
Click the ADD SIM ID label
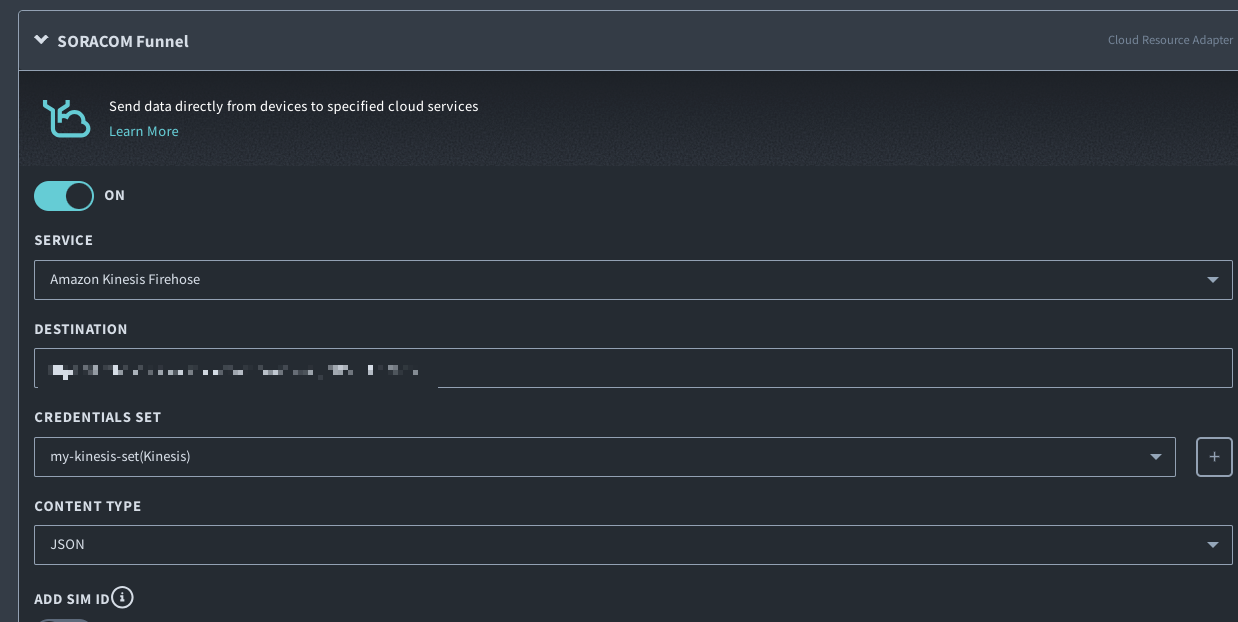pos(71,599)
